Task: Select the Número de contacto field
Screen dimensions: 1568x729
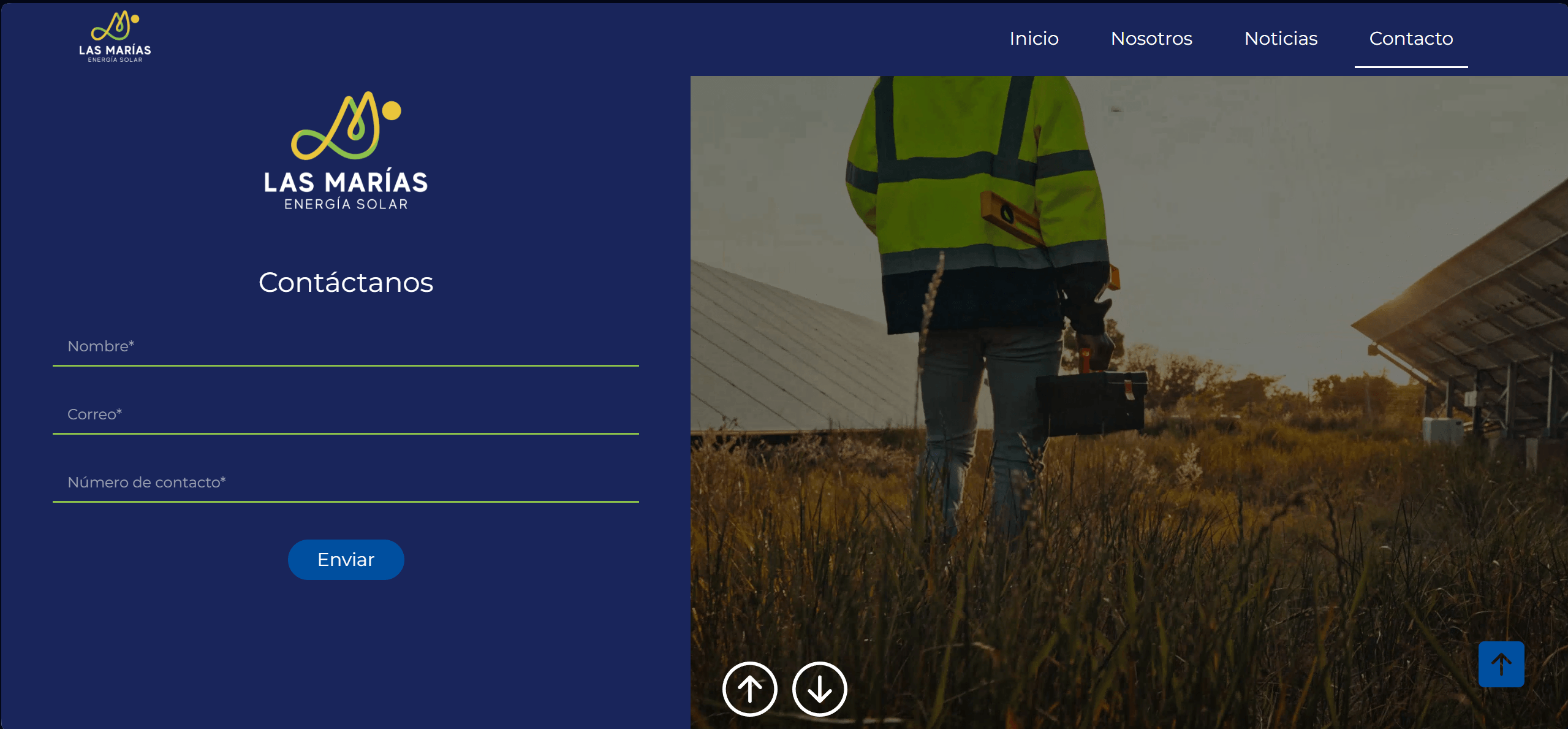Action: pyautogui.click(x=346, y=483)
